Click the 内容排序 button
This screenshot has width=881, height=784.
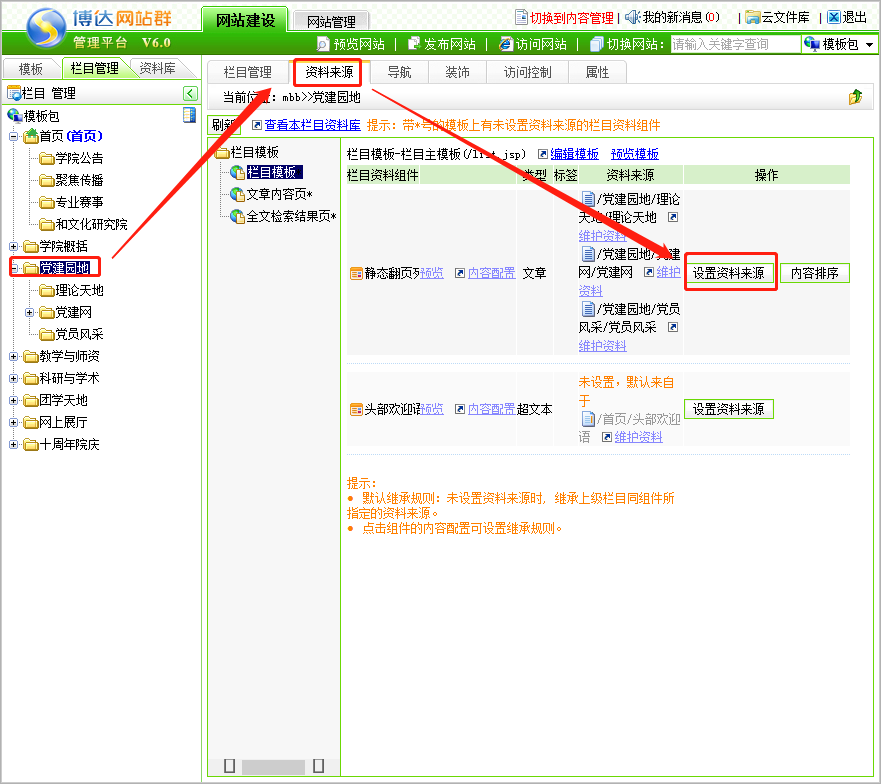pyautogui.click(x=814, y=273)
